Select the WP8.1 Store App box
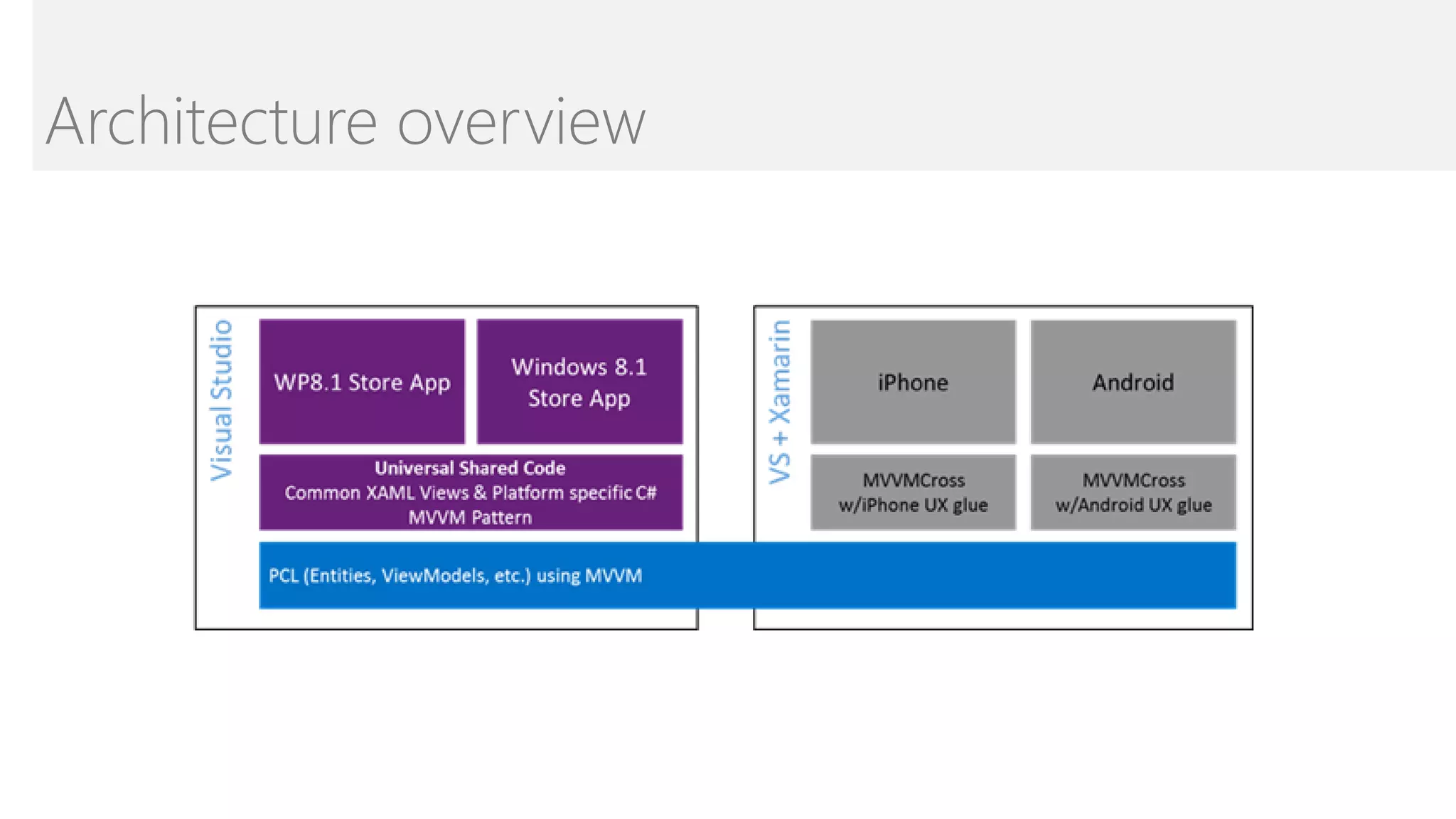This screenshot has width=1456, height=819. tap(362, 382)
